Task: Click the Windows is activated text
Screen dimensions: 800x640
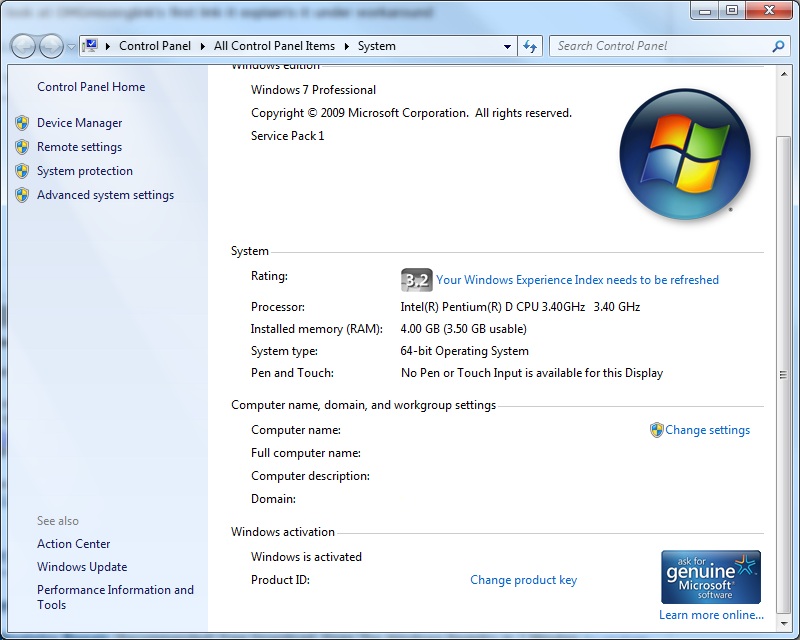Action: click(306, 557)
